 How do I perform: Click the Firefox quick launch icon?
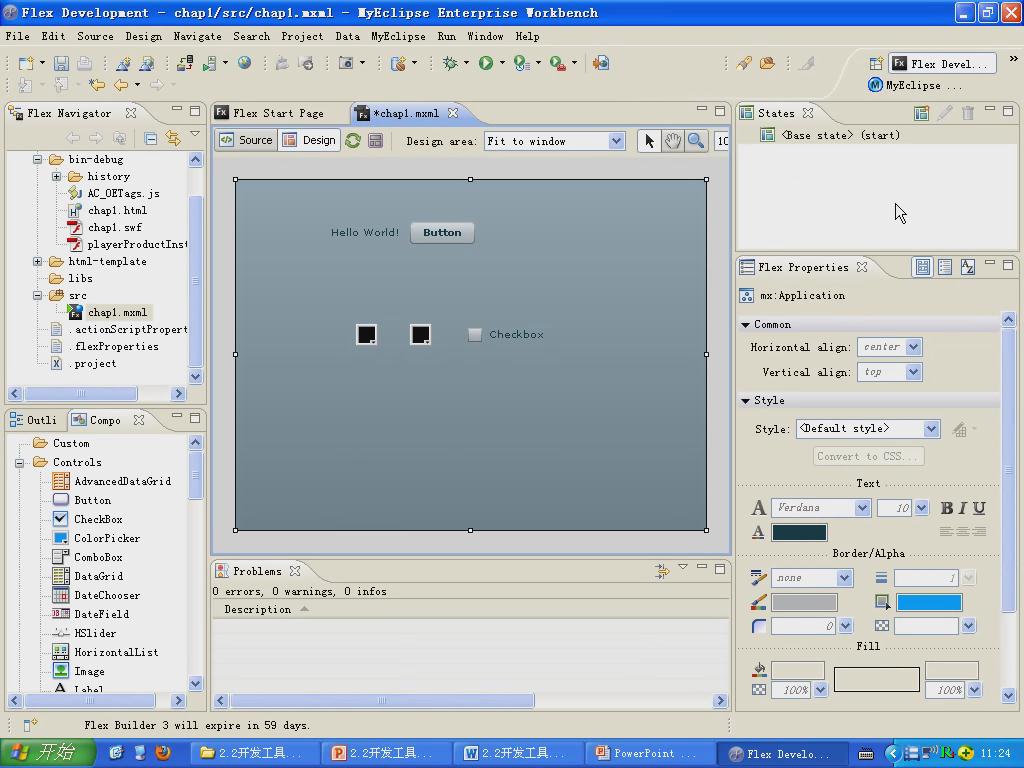pyautogui.click(x=163, y=753)
